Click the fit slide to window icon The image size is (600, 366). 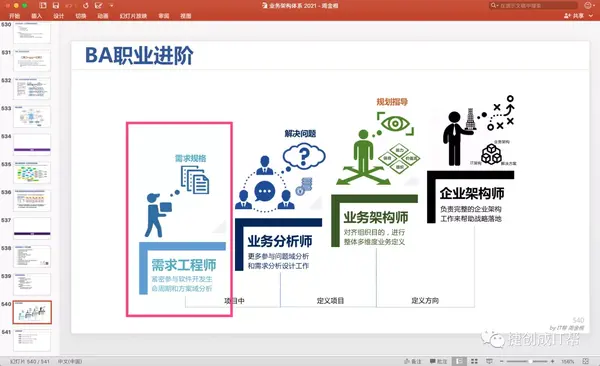[585, 361]
